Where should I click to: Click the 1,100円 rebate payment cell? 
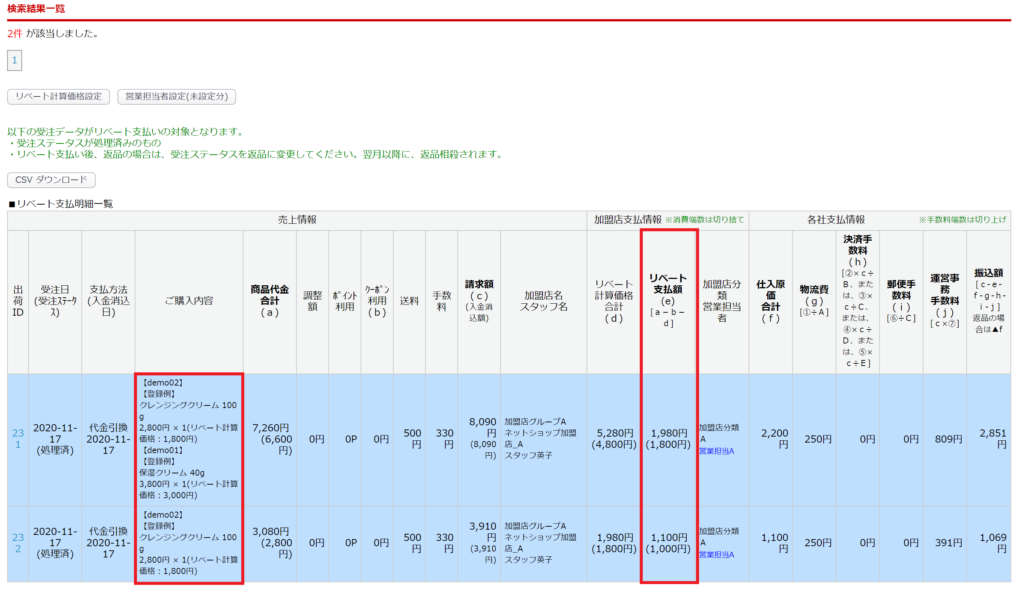click(x=668, y=543)
